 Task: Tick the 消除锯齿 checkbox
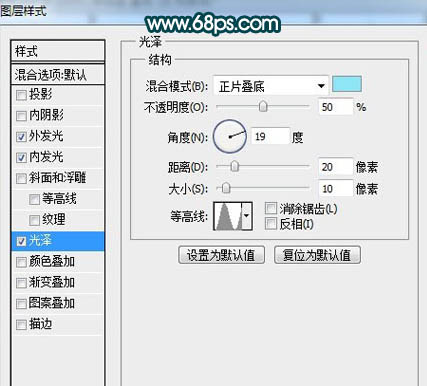pyautogui.click(x=271, y=208)
